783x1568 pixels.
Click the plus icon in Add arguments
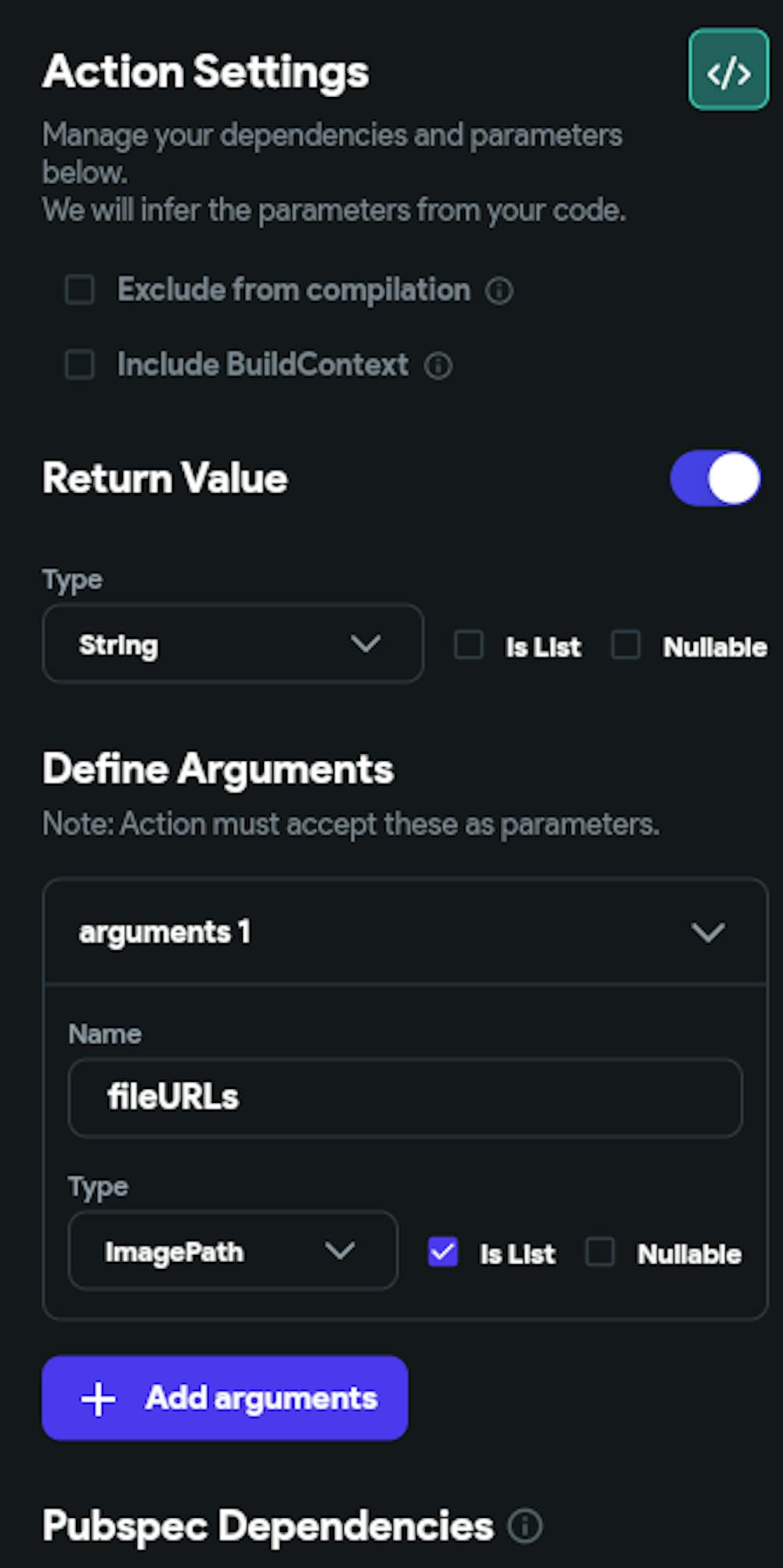point(99,1399)
